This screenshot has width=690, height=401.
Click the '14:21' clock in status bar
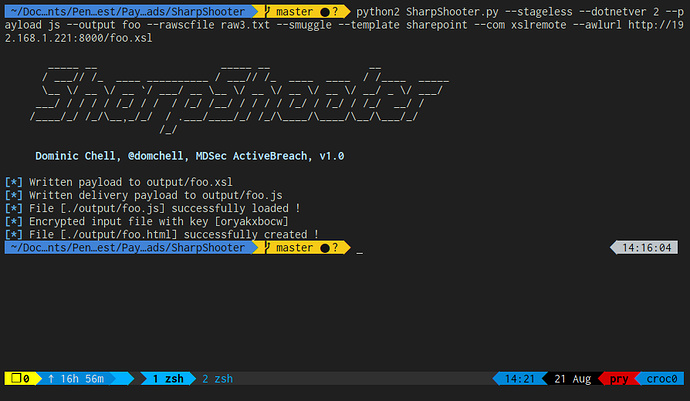click(520, 379)
